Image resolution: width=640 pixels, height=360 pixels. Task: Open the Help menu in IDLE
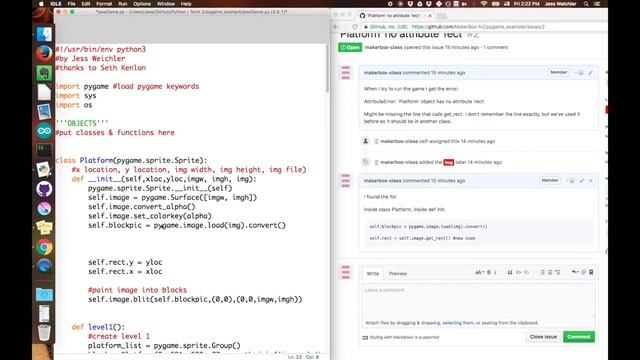tap(186, 4)
